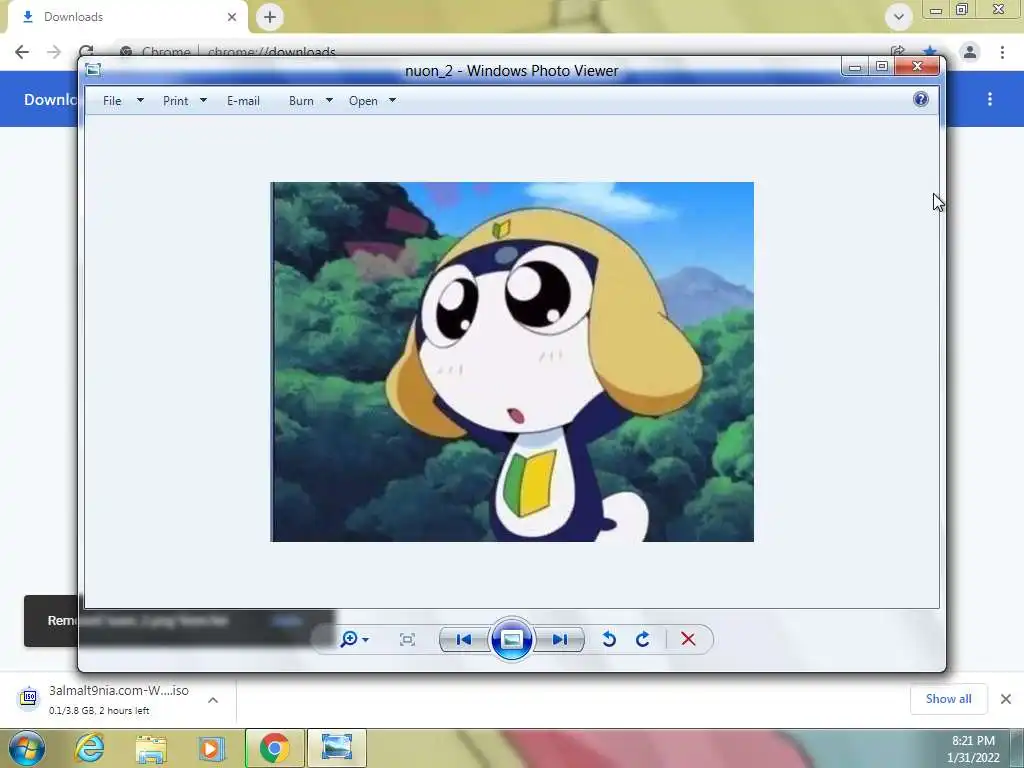This screenshot has width=1024, height=768.
Task: Open Windows Explorer from taskbar
Action: (x=151, y=748)
